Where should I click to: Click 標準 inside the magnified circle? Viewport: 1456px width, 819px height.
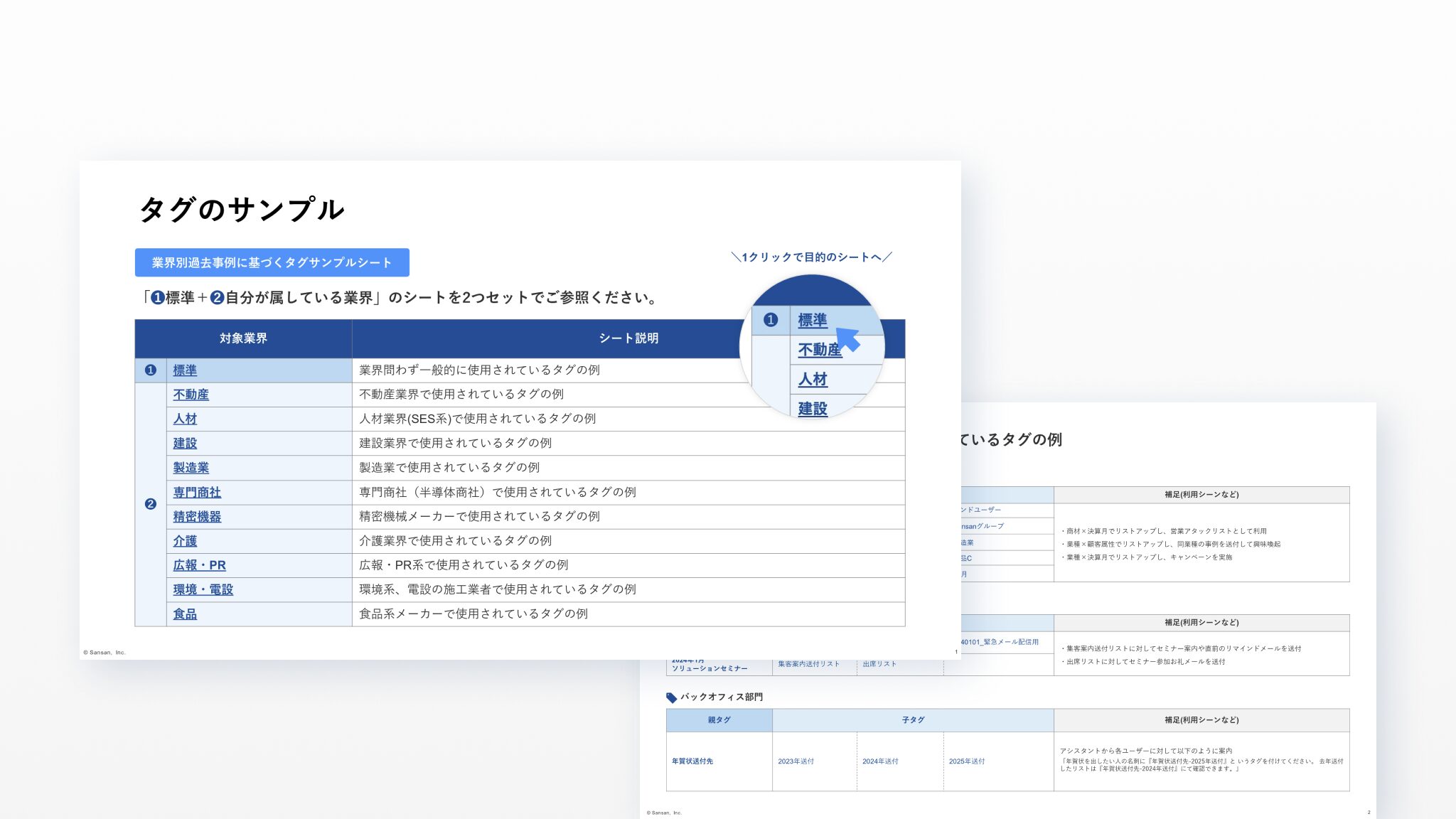click(x=812, y=320)
